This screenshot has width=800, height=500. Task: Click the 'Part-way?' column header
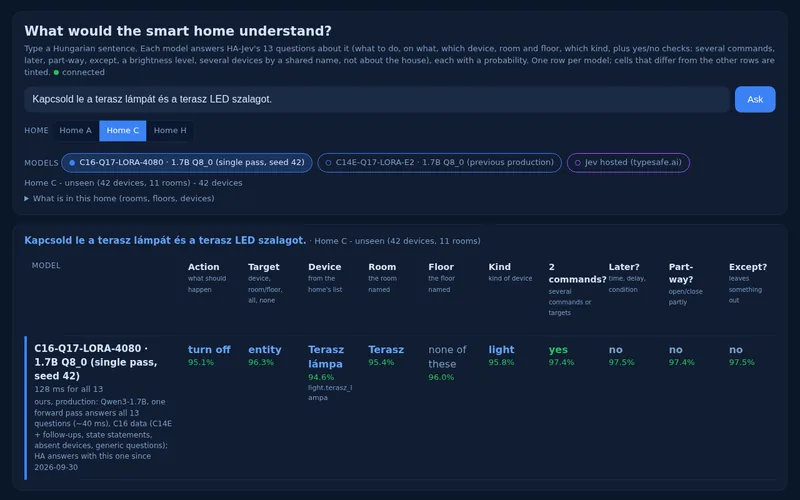(681, 273)
